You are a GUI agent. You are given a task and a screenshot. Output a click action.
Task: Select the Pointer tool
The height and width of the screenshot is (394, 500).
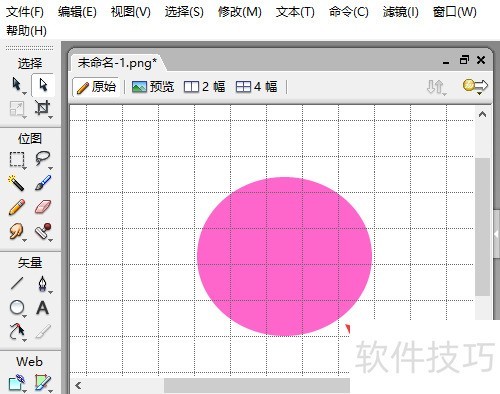point(16,85)
